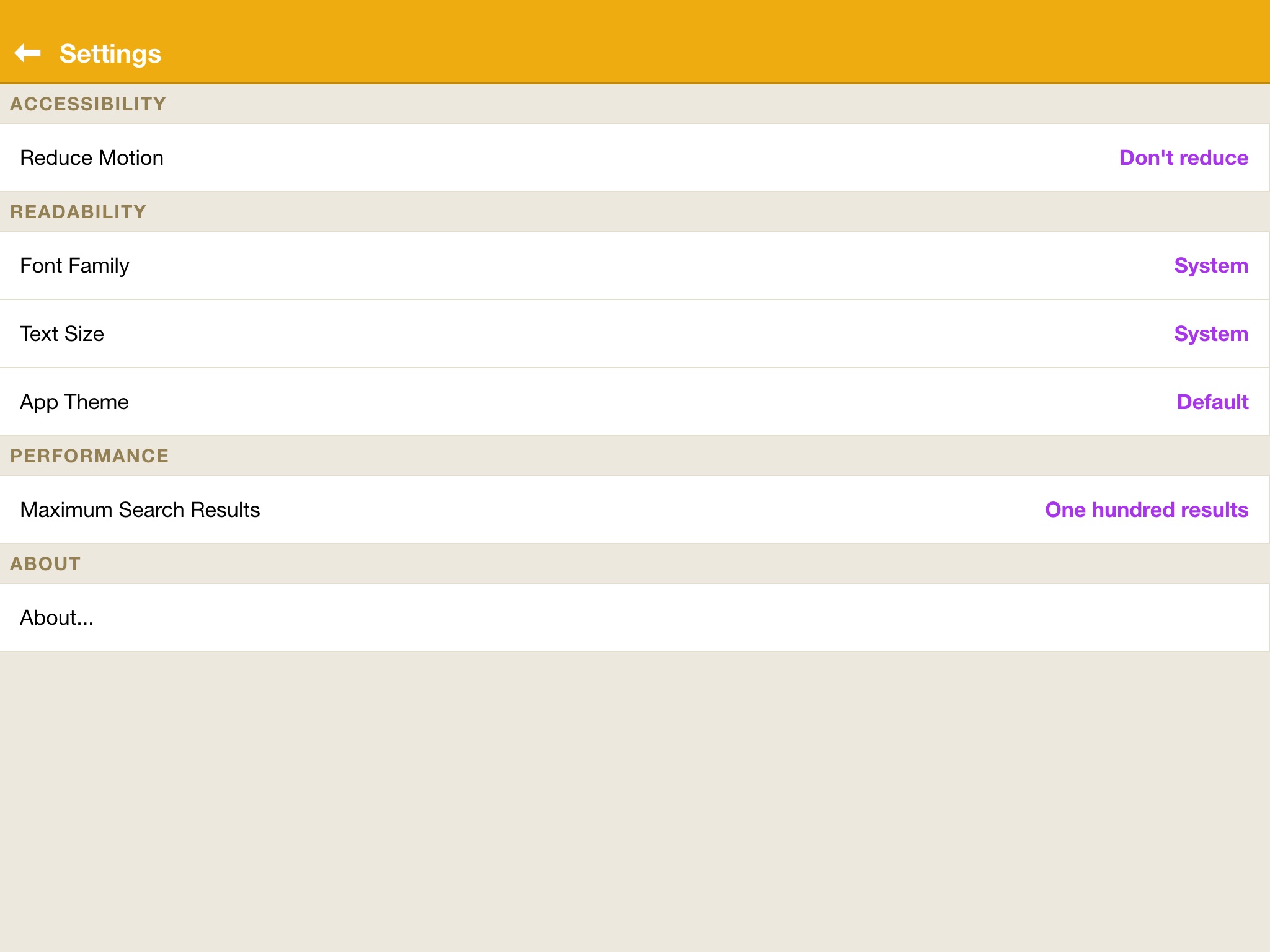The height and width of the screenshot is (952, 1270).
Task: Open the About... entry
Action: pyautogui.click(x=57, y=618)
